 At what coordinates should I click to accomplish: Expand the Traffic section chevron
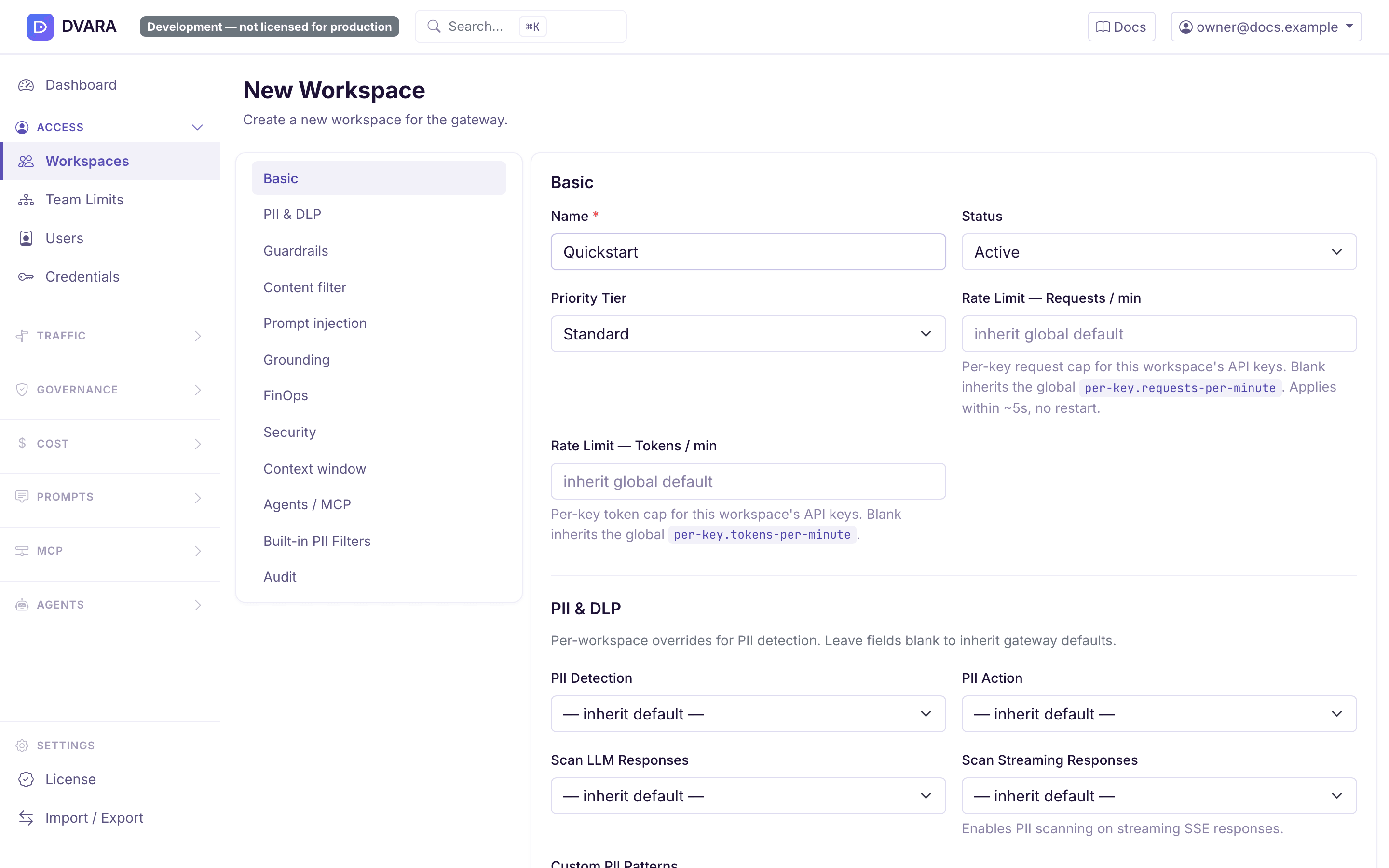tap(197, 336)
